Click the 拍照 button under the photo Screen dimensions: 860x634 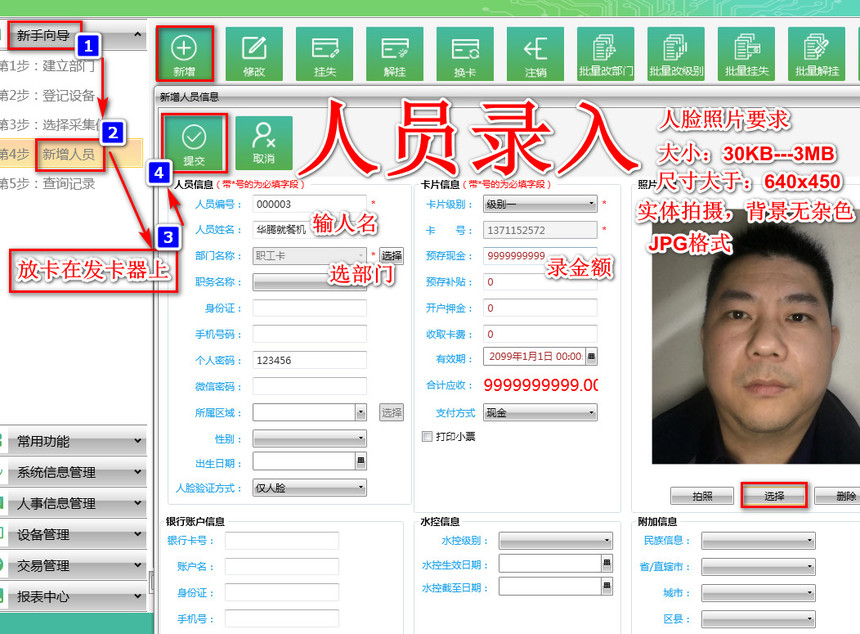[702, 496]
